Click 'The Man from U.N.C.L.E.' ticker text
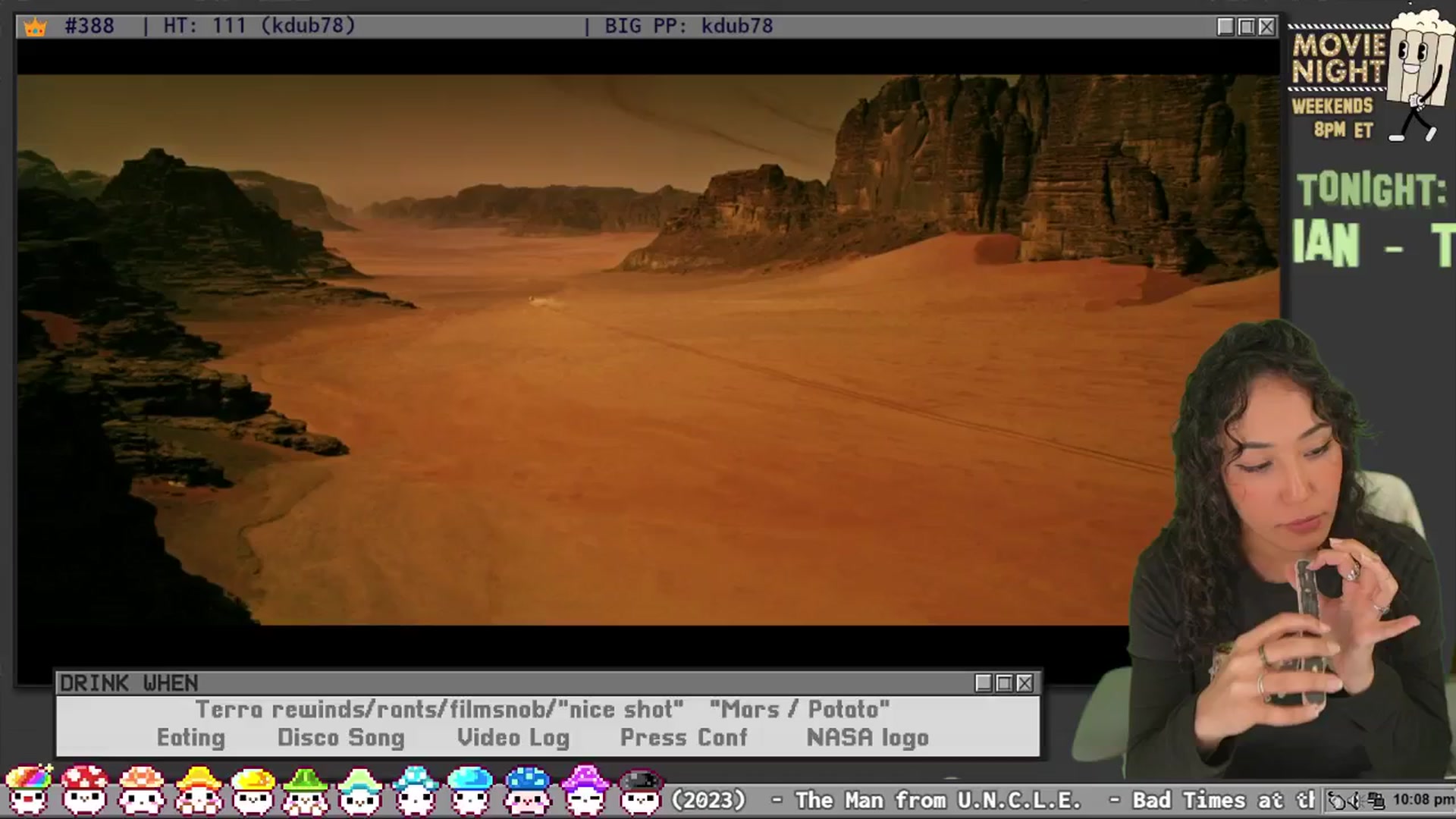The height and width of the screenshot is (819, 1456). (937, 800)
